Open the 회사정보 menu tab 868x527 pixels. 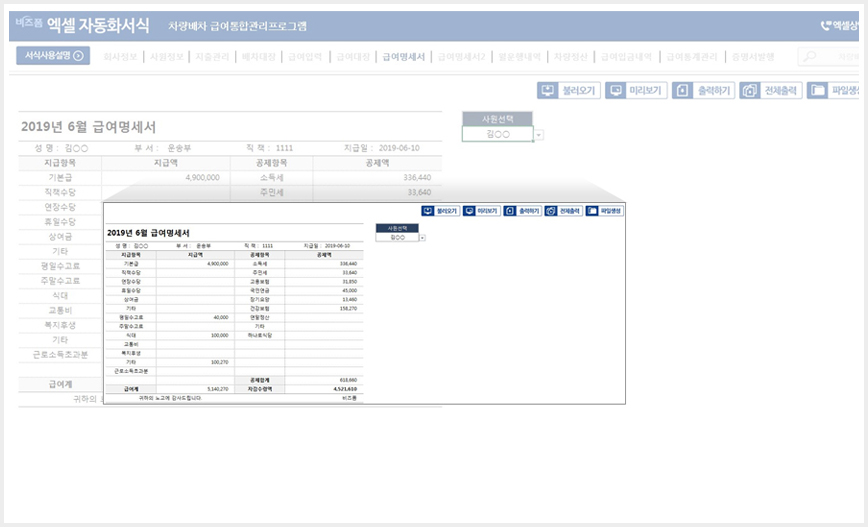pyautogui.click(x=120, y=56)
